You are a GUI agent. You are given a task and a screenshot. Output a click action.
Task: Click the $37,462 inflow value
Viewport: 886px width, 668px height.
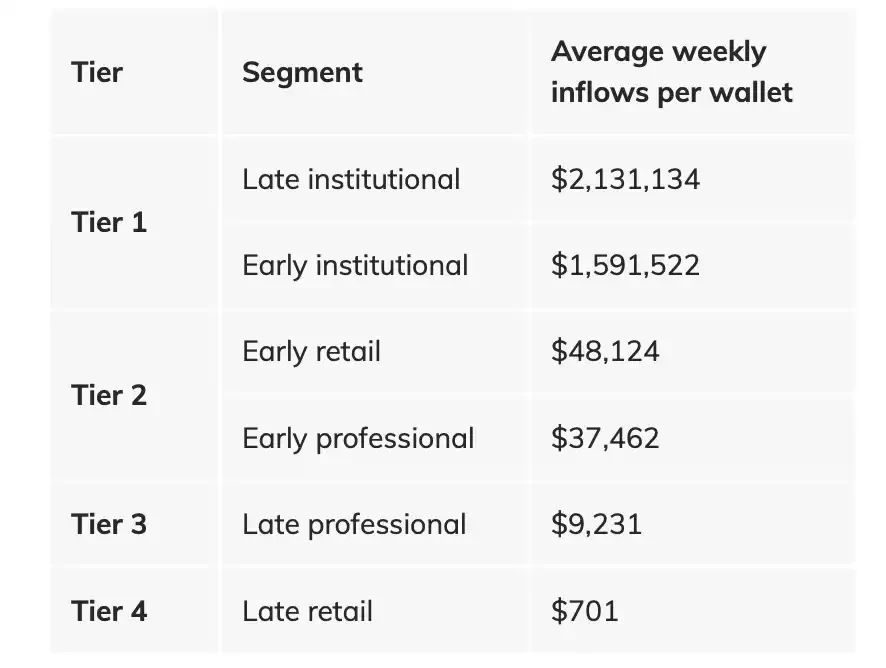[x=605, y=438]
